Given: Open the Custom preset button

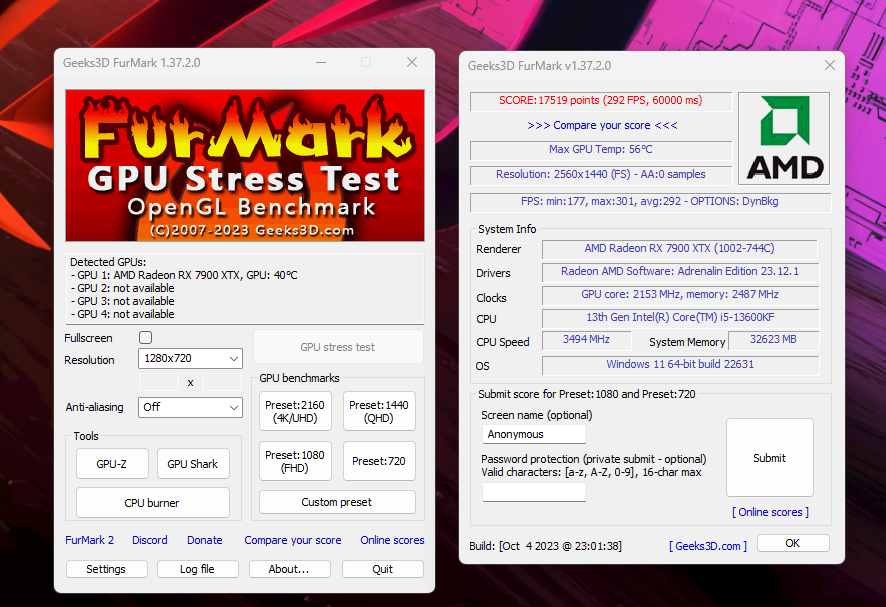Looking at the screenshot, I should point(337,502).
